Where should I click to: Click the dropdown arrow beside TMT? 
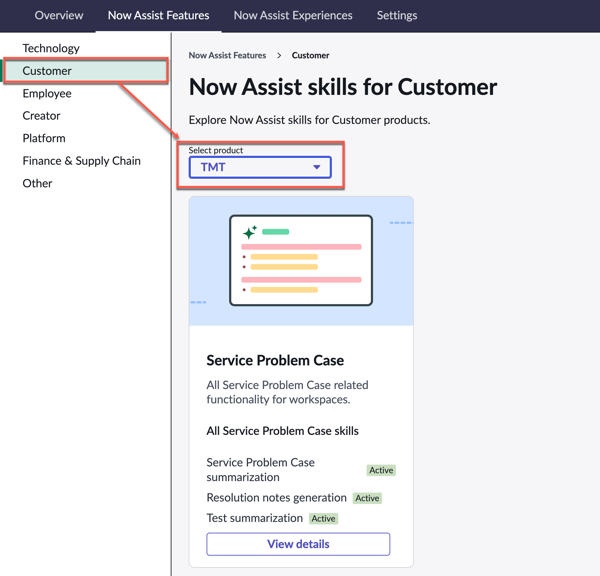point(316,167)
